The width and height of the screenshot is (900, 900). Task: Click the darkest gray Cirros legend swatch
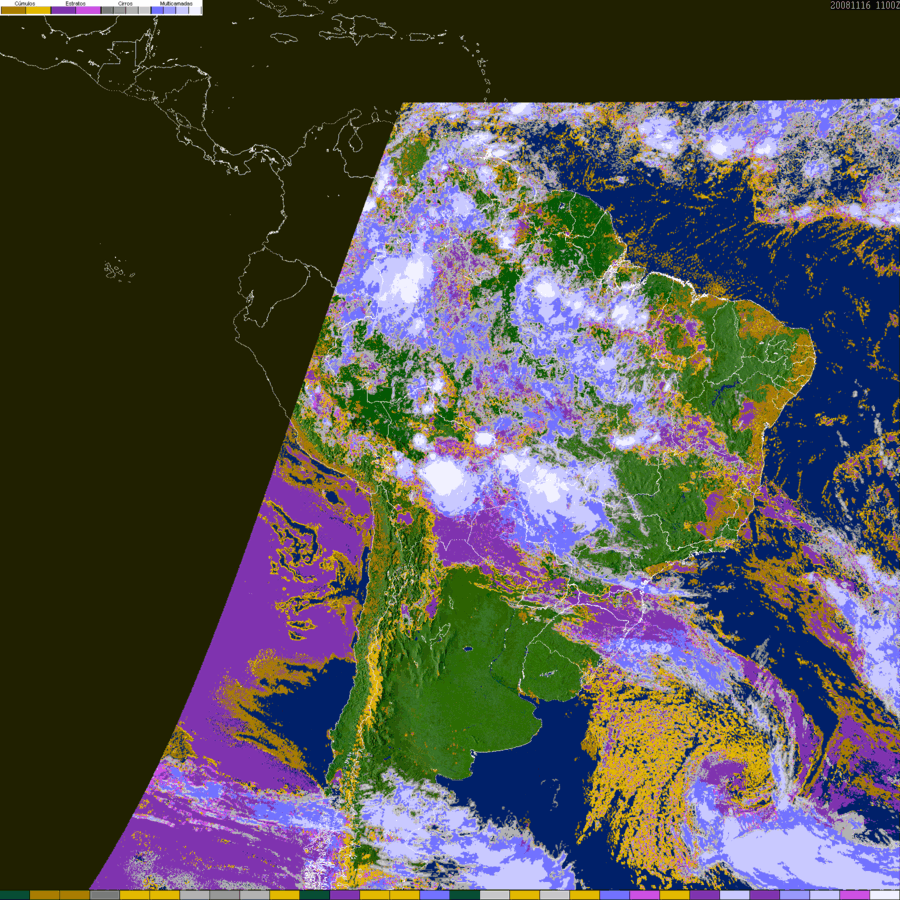click(107, 10)
